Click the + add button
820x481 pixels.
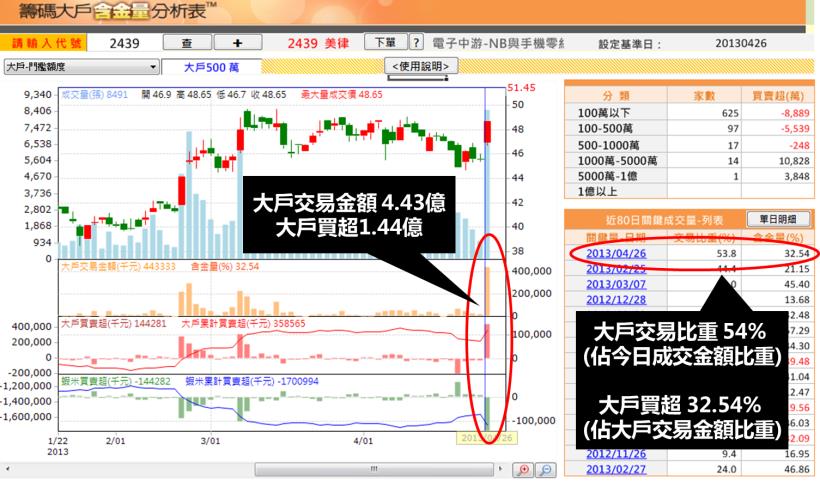pyautogui.click(x=238, y=43)
